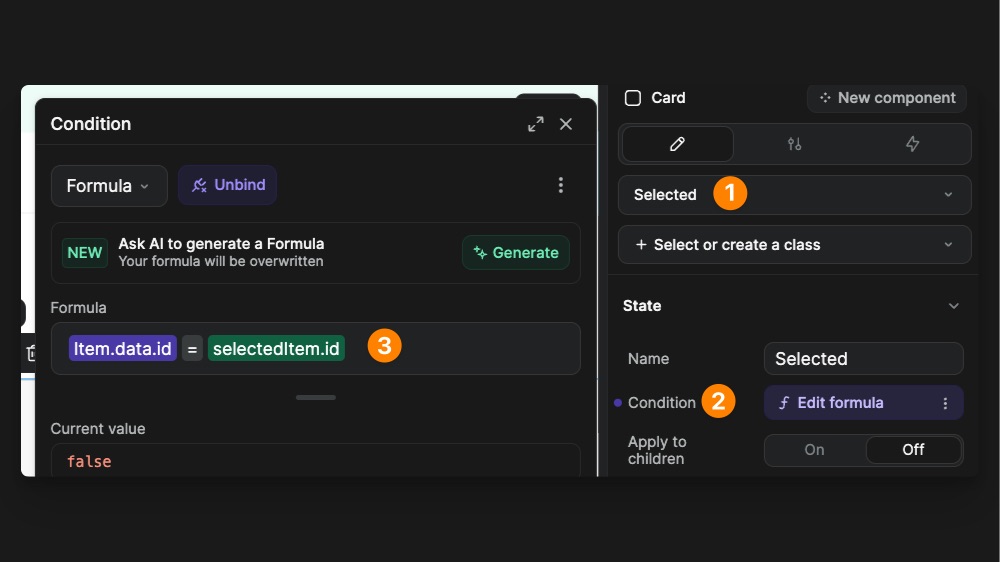Viewport: 1000px width, 562px height.
Task: Click the false current value
Action: [x=89, y=461]
